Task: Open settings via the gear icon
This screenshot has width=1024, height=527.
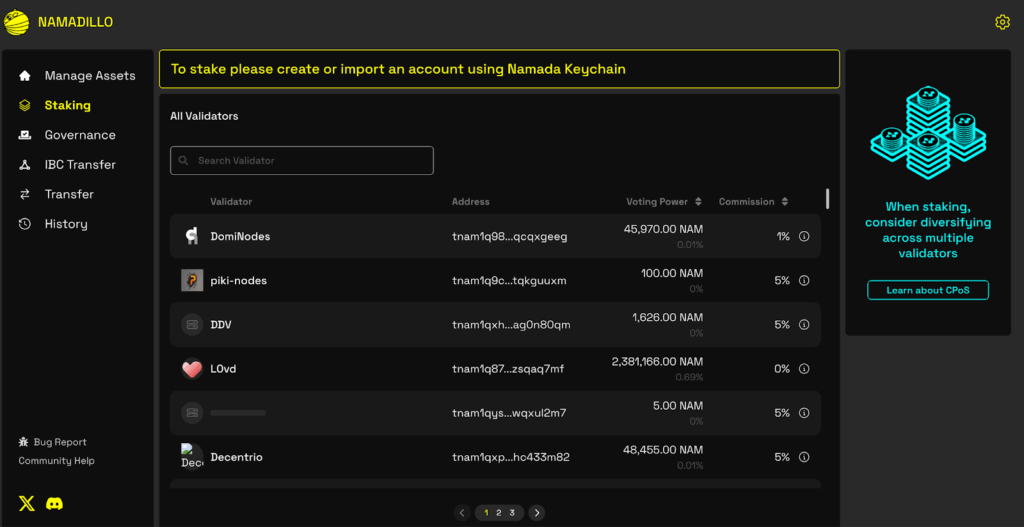Action: pyautogui.click(x=1002, y=22)
